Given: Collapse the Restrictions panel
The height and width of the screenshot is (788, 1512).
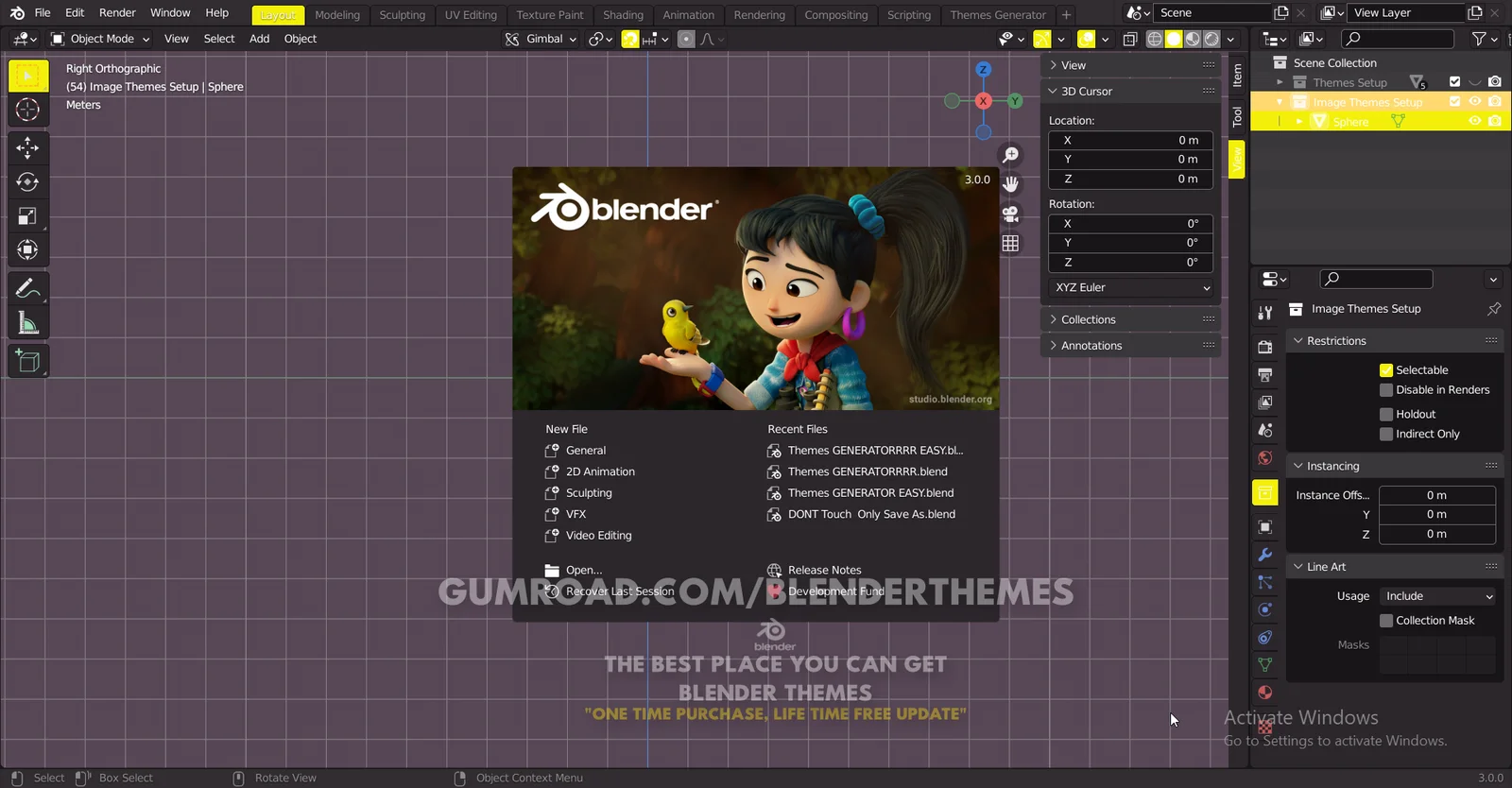Looking at the screenshot, I should [x=1395, y=341].
